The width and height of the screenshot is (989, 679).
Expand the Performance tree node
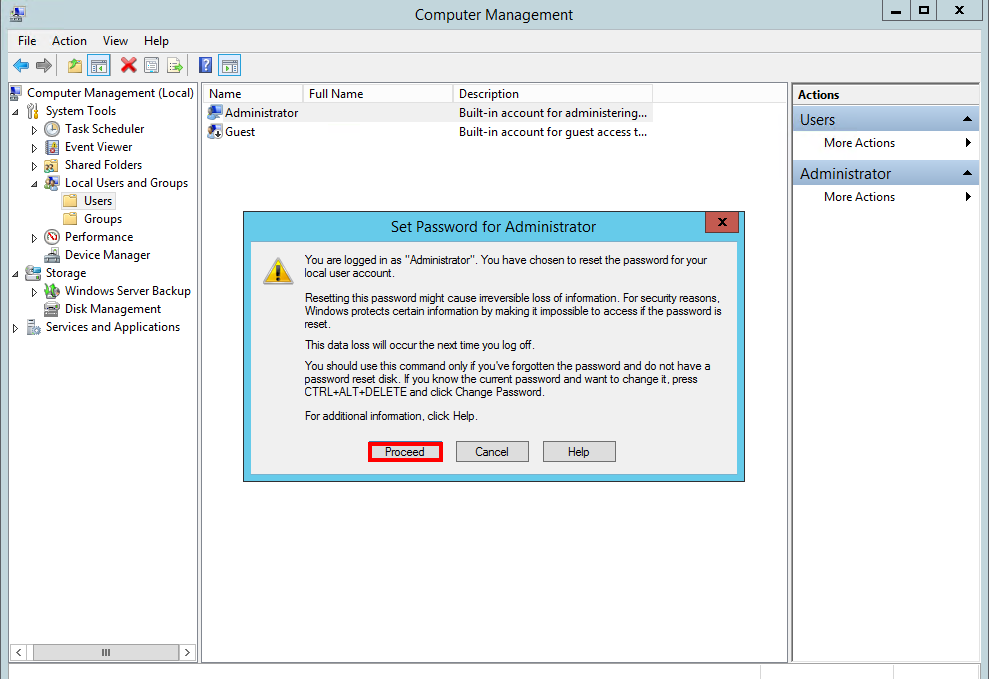click(x=34, y=238)
